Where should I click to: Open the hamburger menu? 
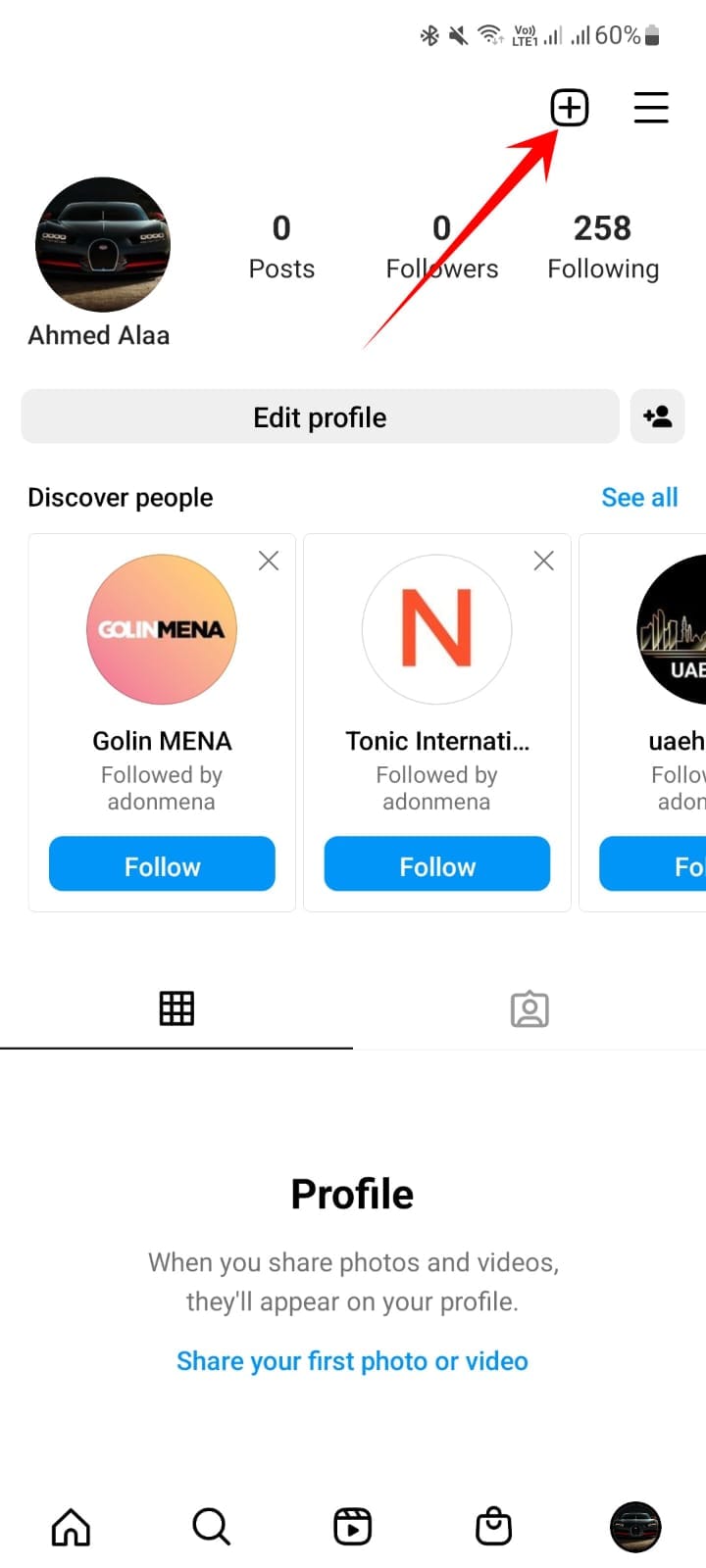[x=651, y=108]
